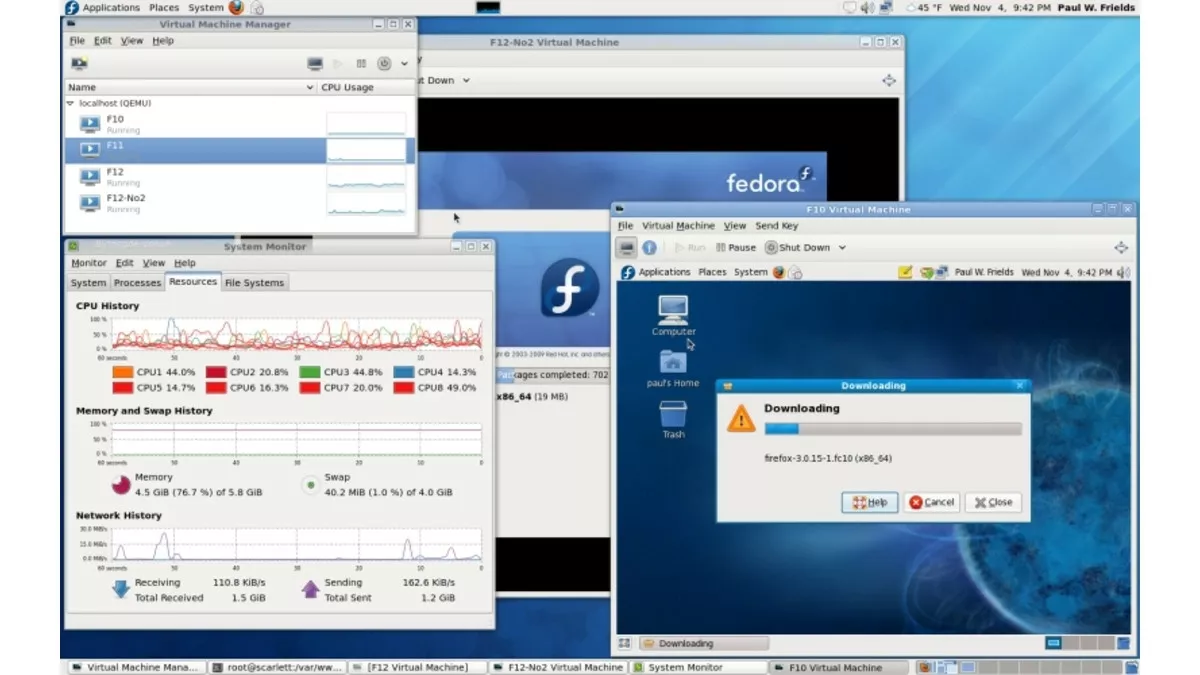Screen dimensions: 1200x675
Task: Open the Shut Down dropdown in F10 window
Action: pos(842,245)
